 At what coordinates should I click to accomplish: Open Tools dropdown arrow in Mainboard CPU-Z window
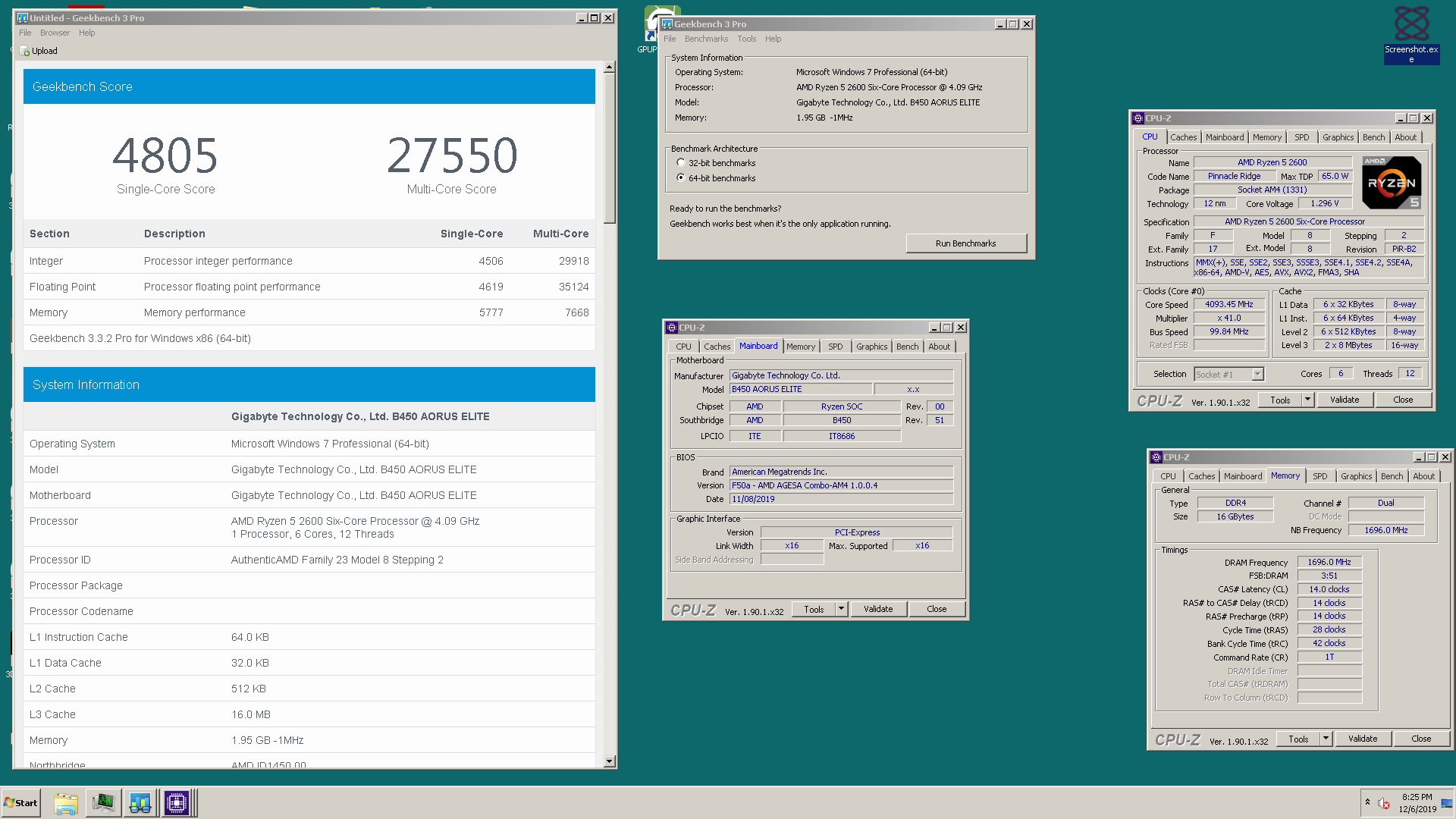coord(841,609)
